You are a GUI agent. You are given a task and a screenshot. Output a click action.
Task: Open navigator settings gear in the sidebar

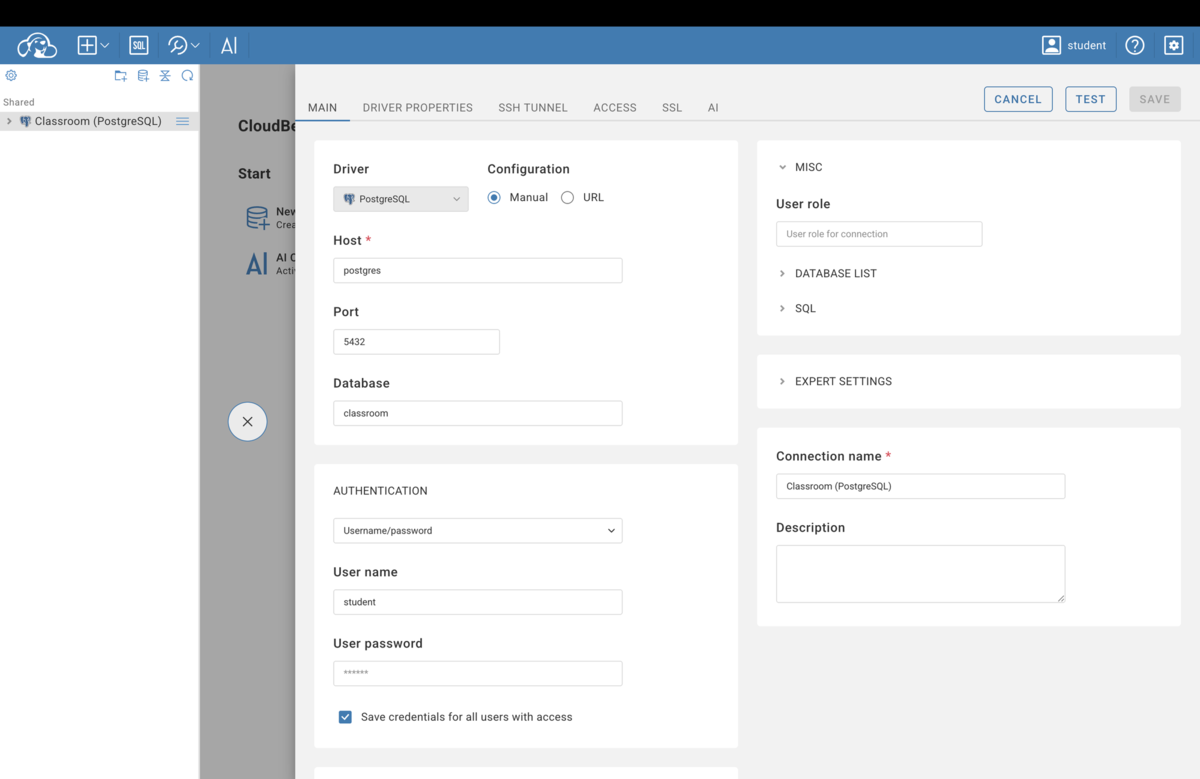11,75
